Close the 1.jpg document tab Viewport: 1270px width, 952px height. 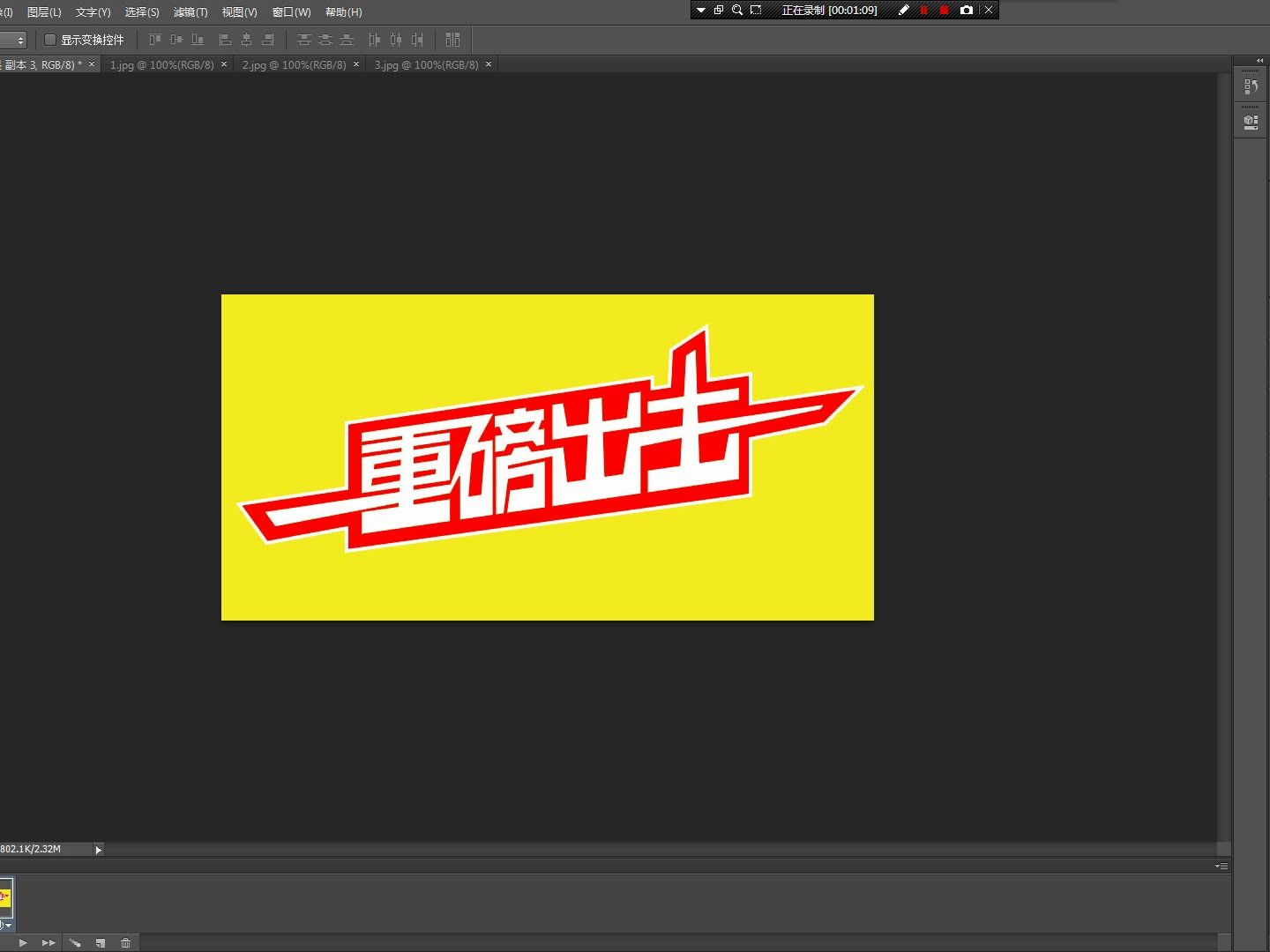pos(224,64)
